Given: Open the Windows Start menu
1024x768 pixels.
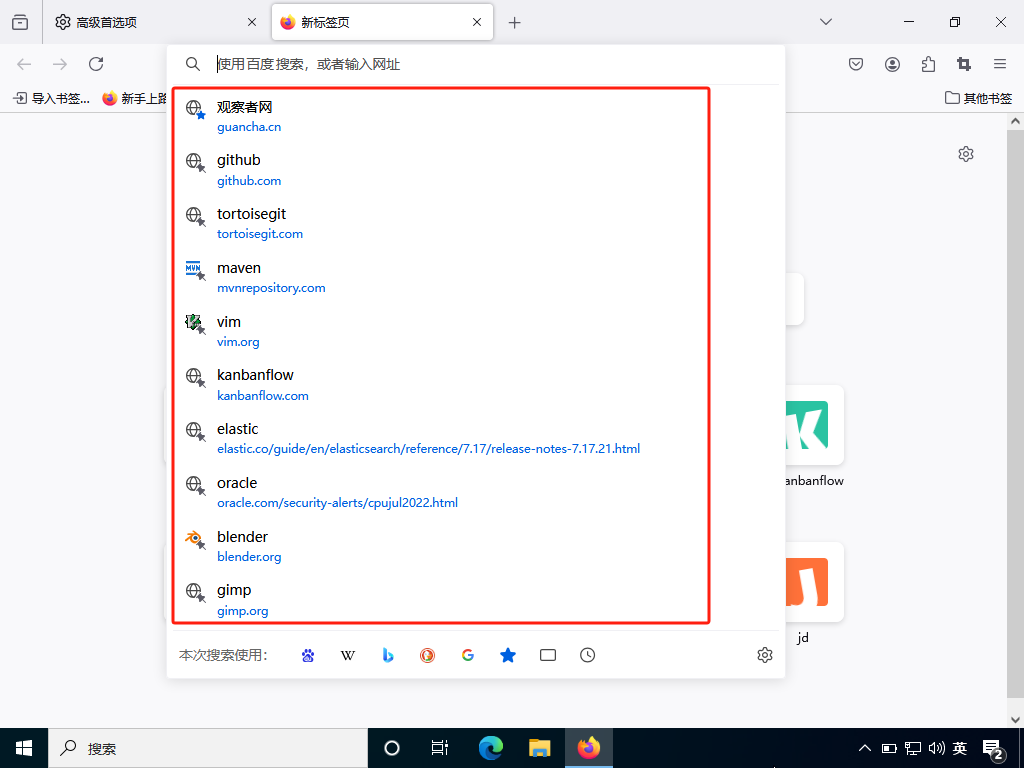Looking at the screenshot, I should [x=24, y=748].
